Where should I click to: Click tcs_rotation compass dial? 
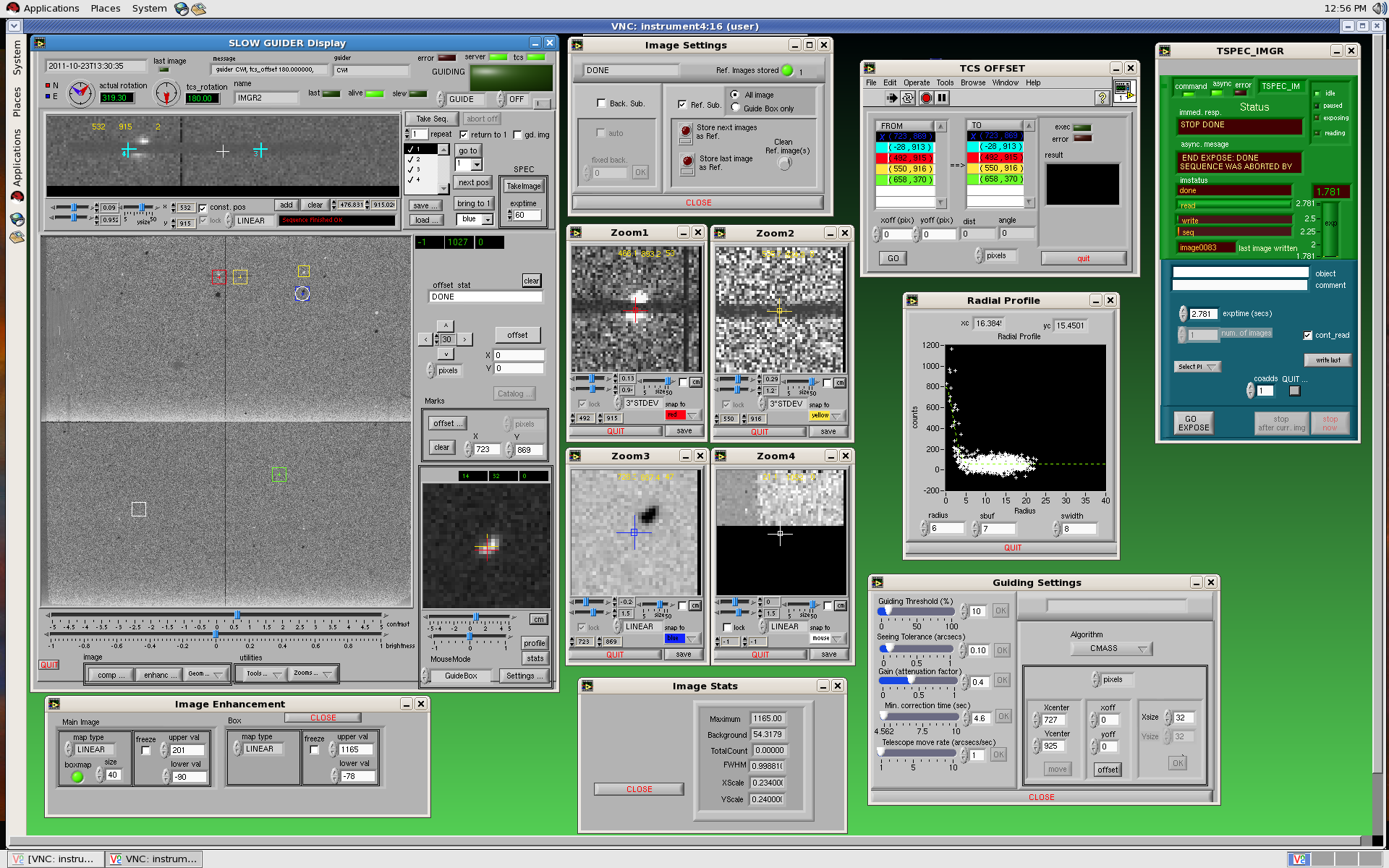tap(167, 93)
